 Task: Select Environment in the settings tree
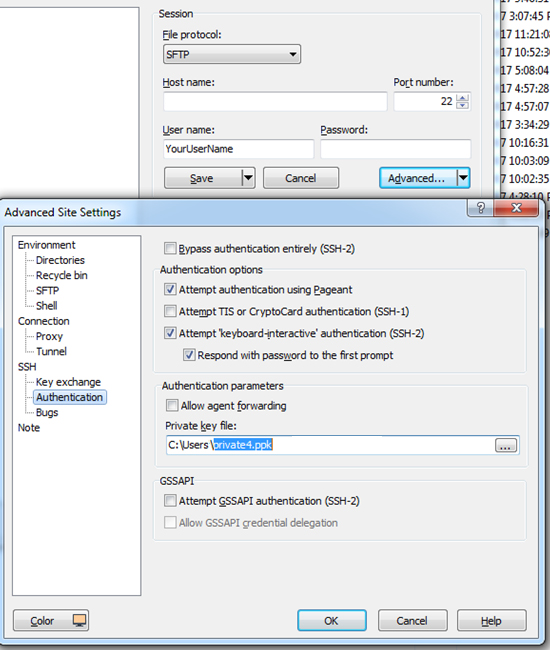point(46,245)
